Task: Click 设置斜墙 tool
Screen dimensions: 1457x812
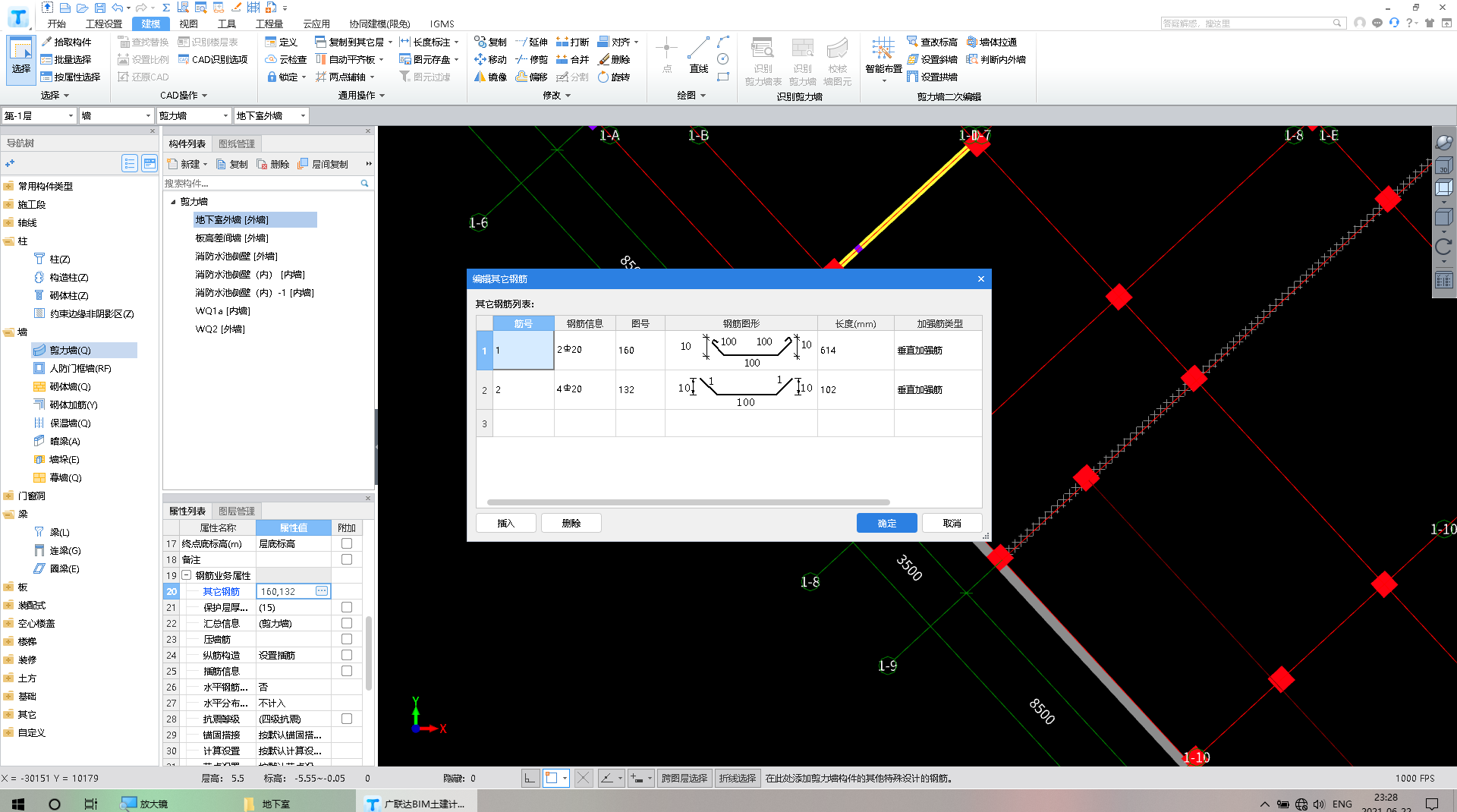Action: (x=932, y=59)
